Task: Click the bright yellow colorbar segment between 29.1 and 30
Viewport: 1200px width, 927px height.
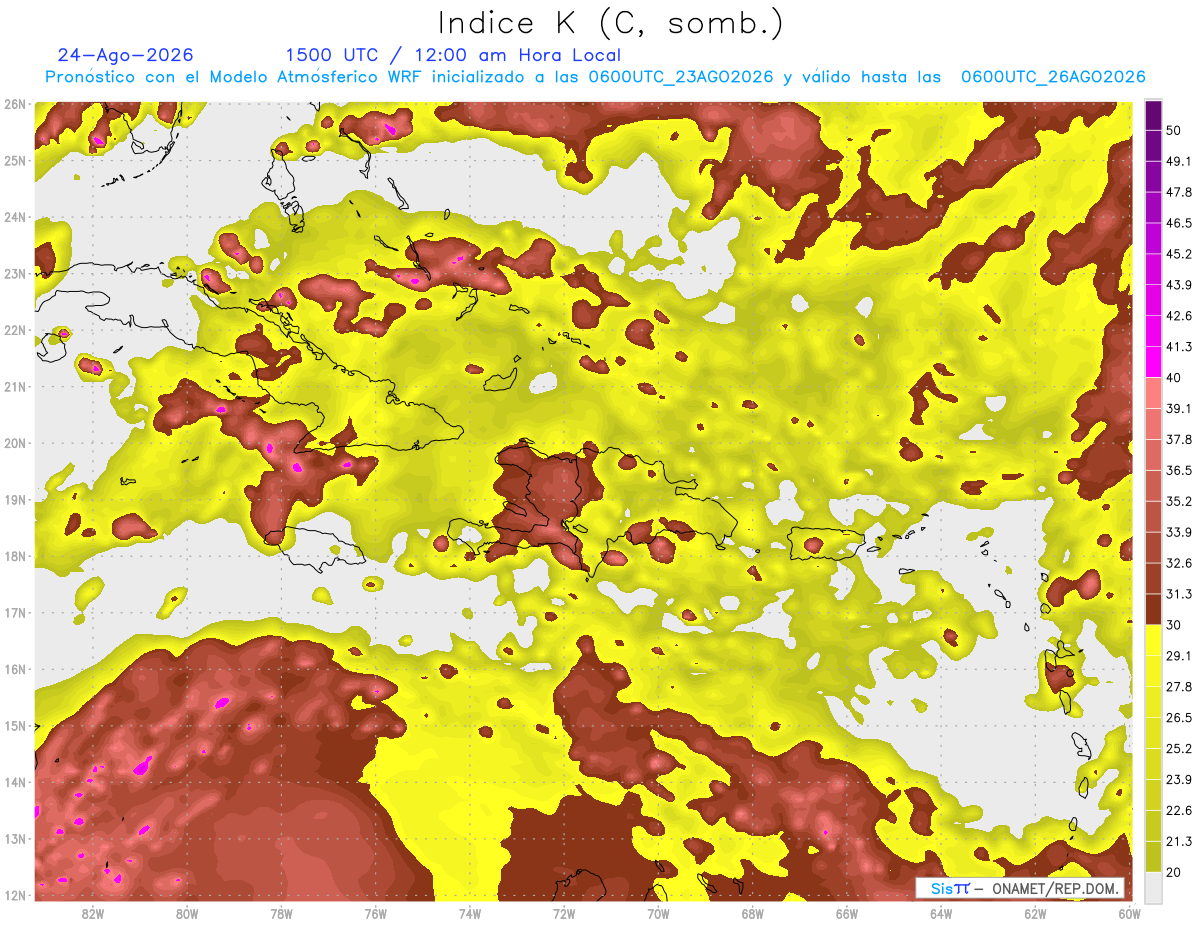Action: coord(1154,640)
